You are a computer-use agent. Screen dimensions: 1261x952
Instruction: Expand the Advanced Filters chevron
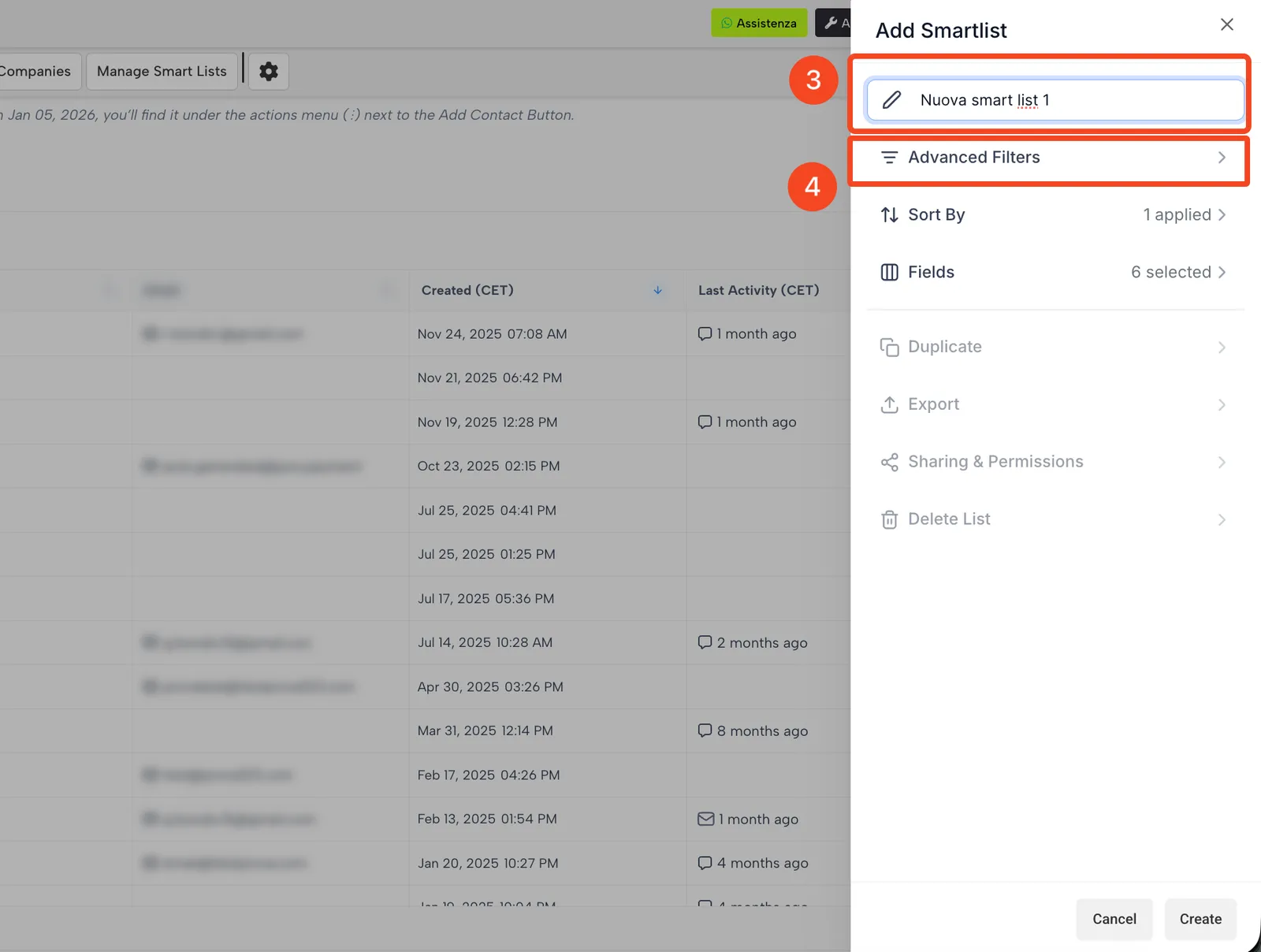1222,158
